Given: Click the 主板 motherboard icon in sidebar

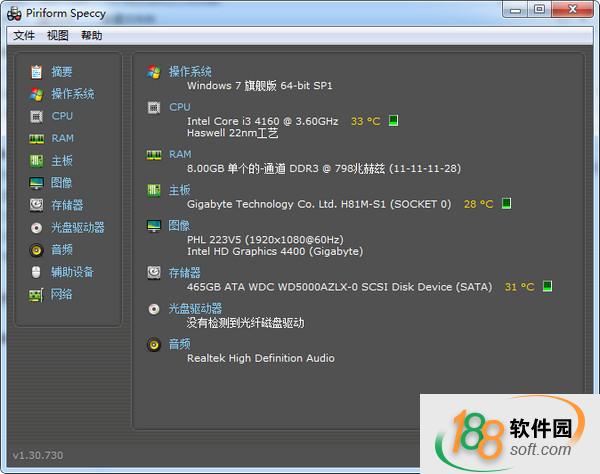Looking at the screenshot, I should tap(36, 161).
